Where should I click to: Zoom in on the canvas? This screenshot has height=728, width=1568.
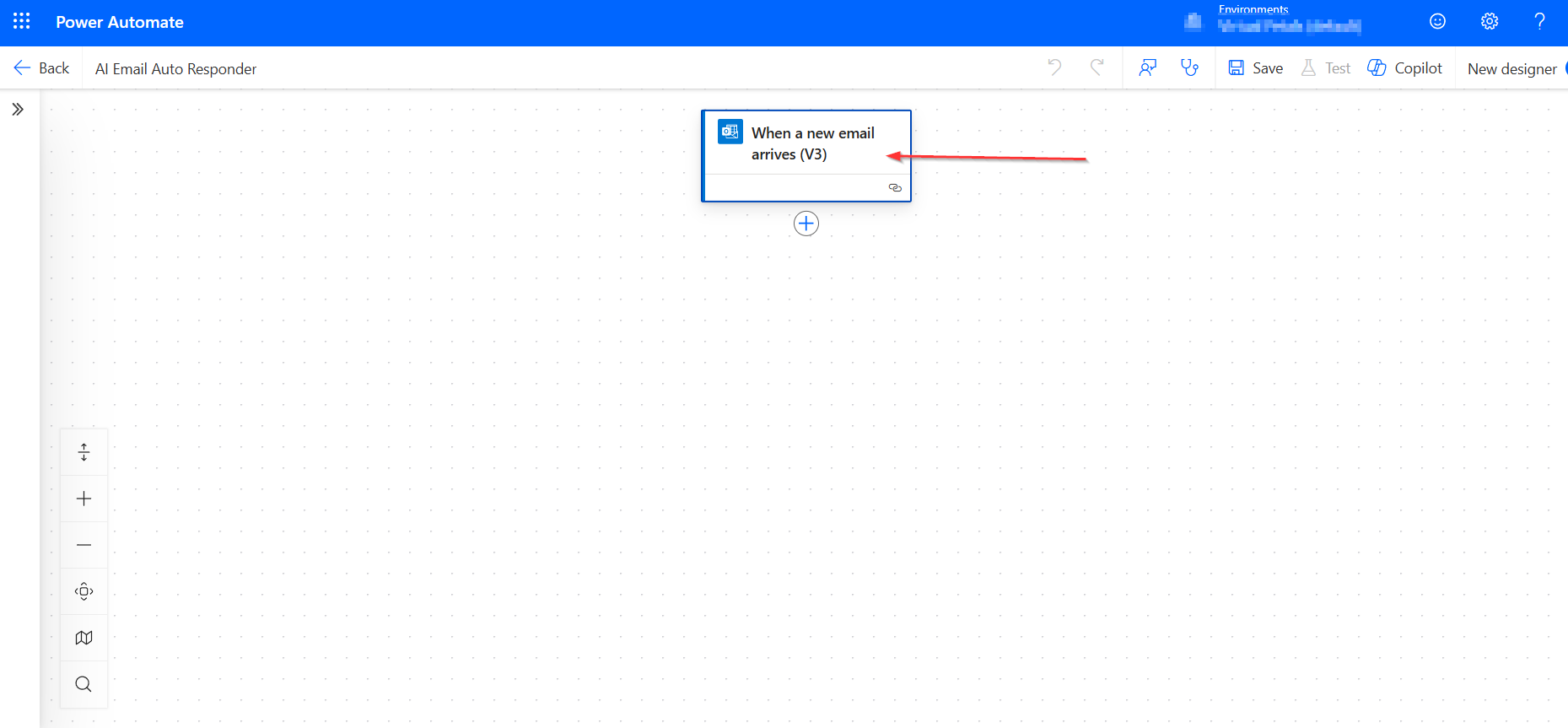tap(84, 499)
